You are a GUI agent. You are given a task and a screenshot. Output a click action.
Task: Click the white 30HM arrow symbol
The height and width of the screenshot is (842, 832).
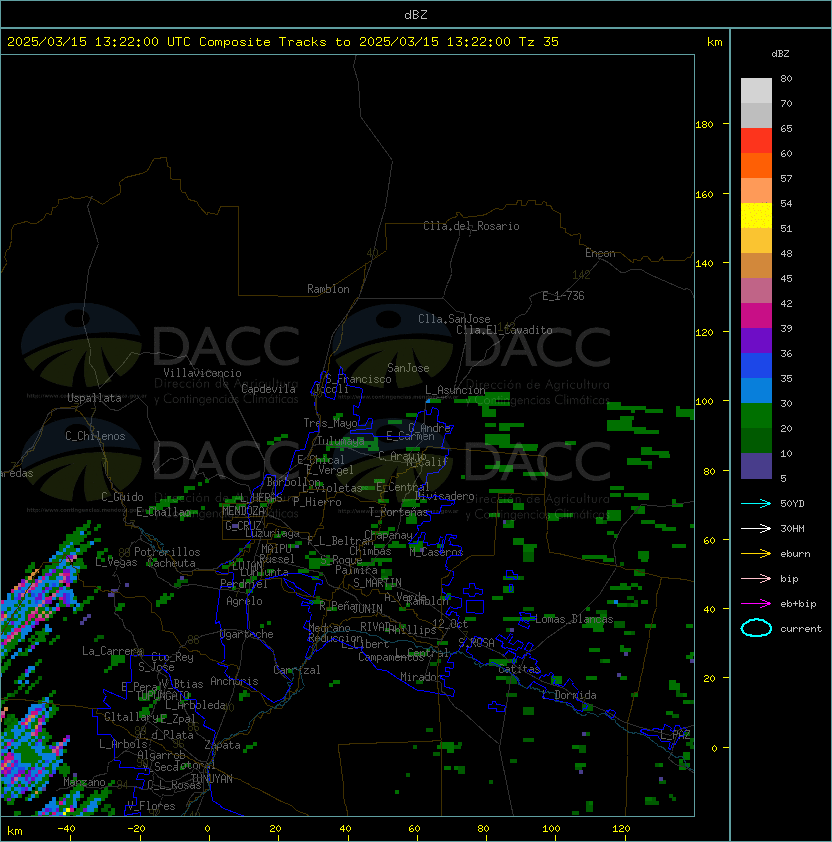[x=756, y=529]
